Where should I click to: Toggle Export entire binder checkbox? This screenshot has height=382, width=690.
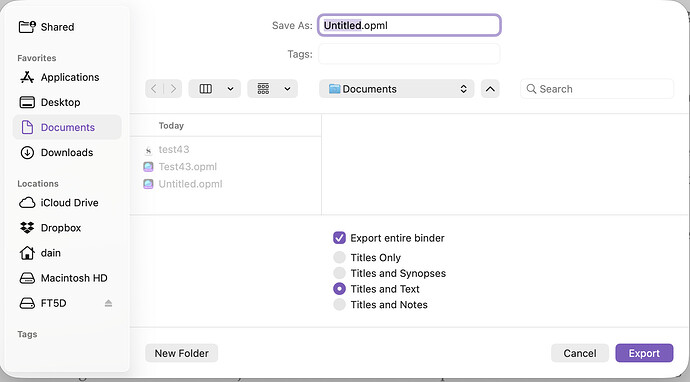[x=339, y=238]
